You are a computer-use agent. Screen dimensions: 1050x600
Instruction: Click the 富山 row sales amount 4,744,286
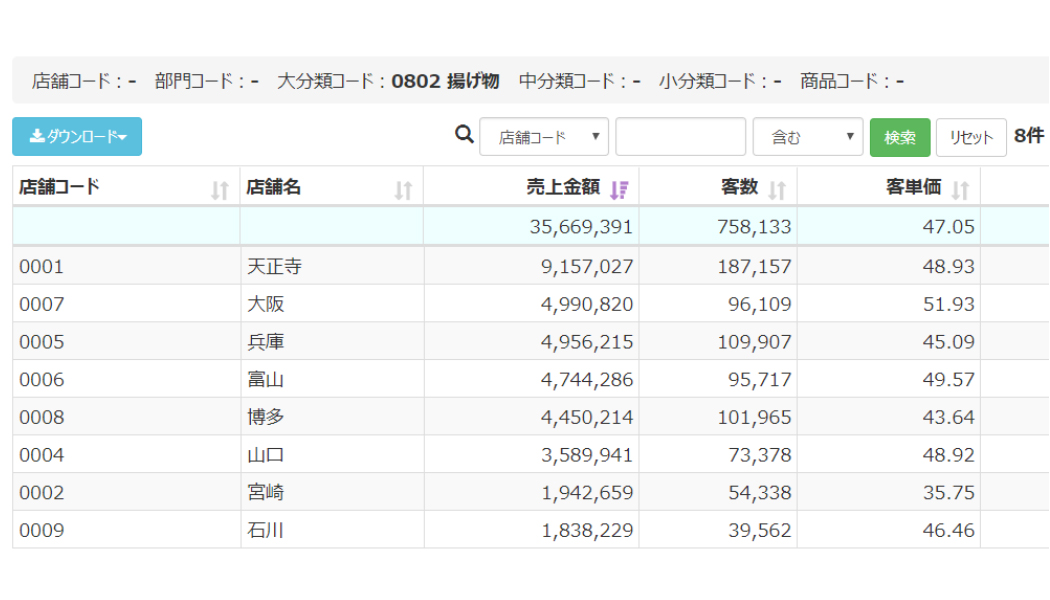pyautogui.click(x=587, y=380)
